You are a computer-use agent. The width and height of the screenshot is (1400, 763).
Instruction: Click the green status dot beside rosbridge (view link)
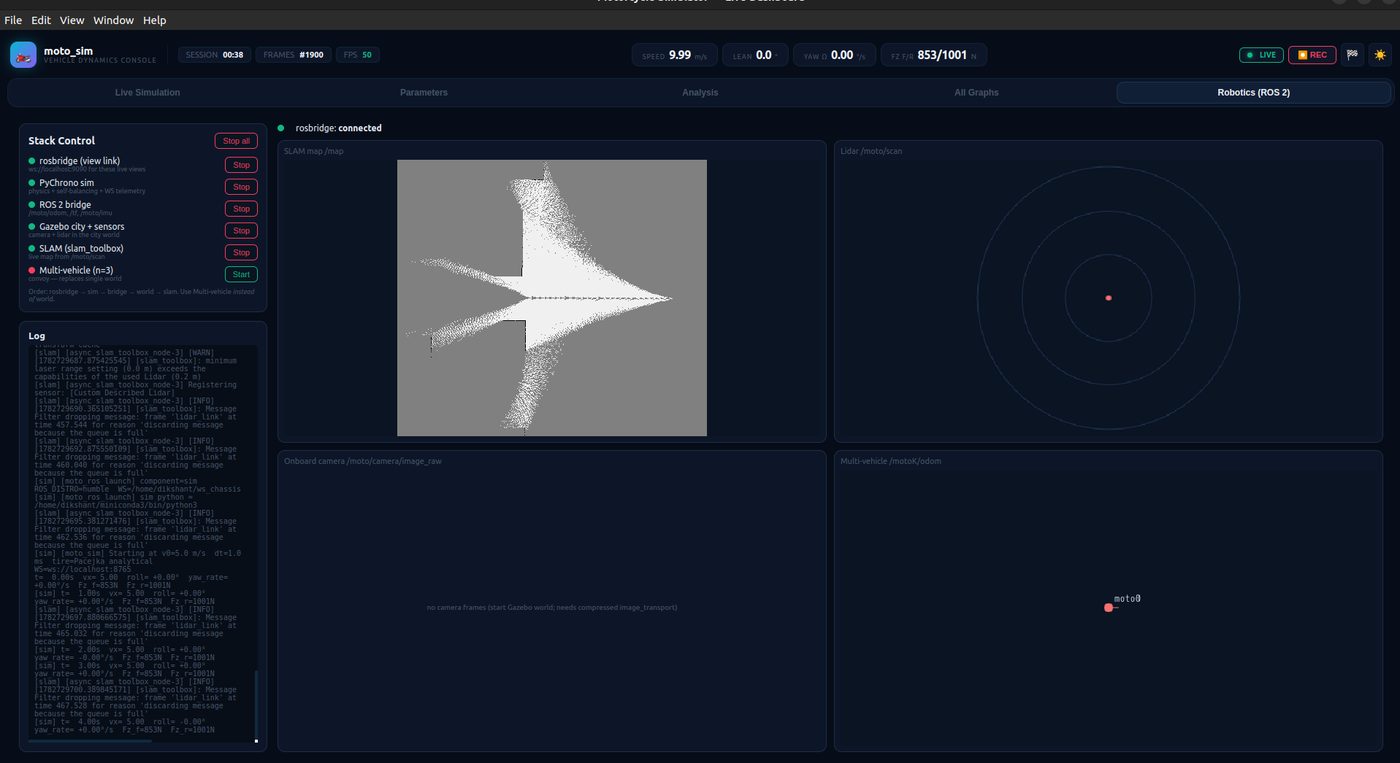pyautogui.click(x=32, y=161)
